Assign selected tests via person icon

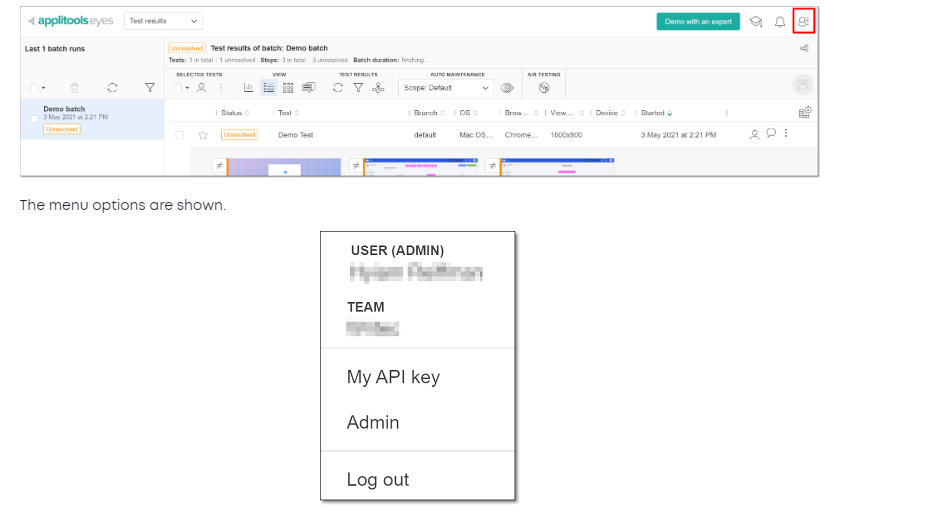pyautogui.click(x=201, y=88)
